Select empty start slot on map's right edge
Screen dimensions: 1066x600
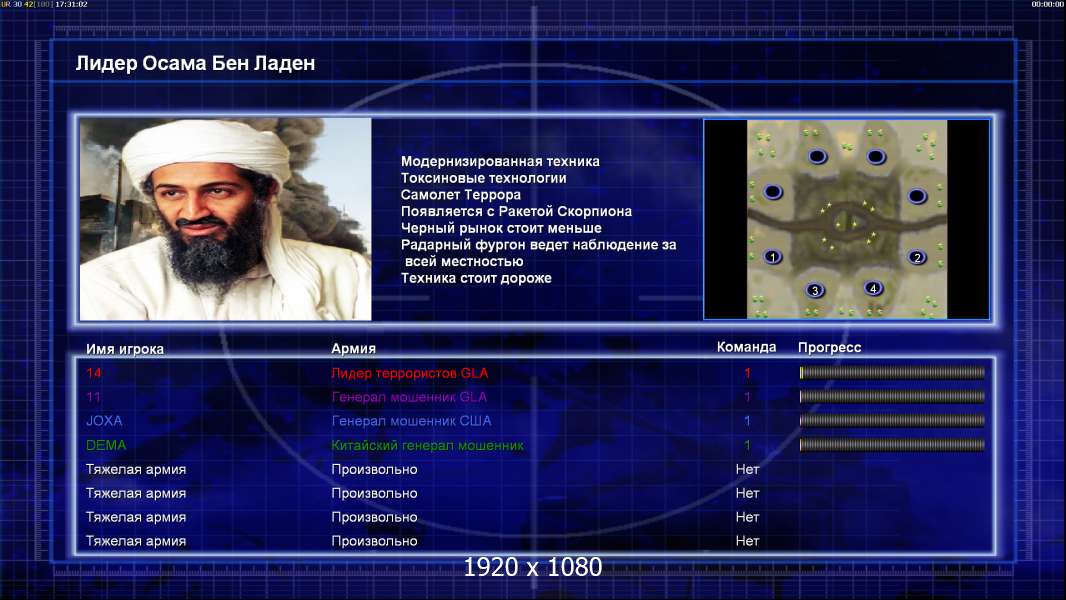pyautogui.click(x=917, y=196)
